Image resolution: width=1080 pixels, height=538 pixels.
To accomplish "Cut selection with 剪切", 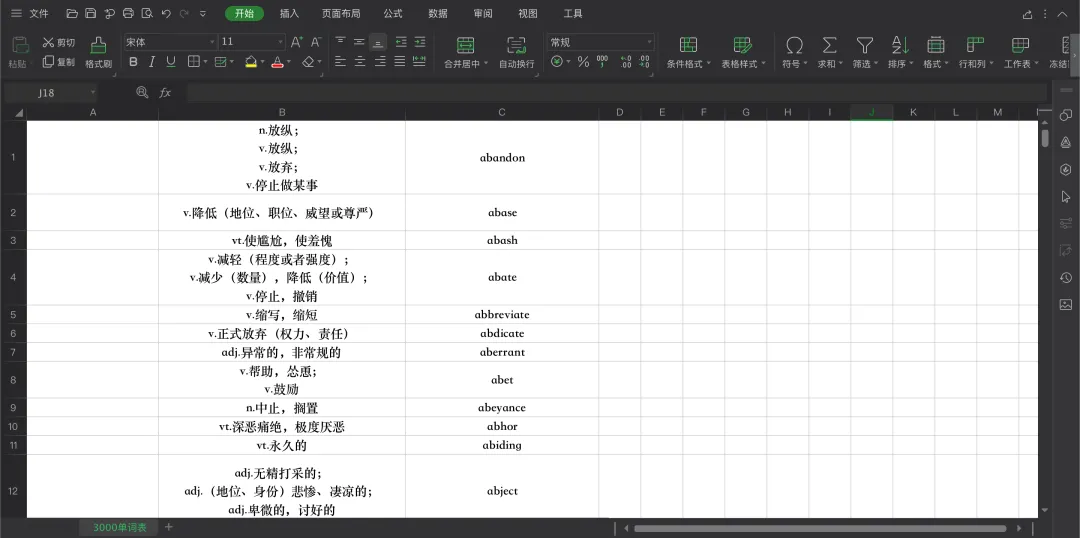I will coord(59,43).
